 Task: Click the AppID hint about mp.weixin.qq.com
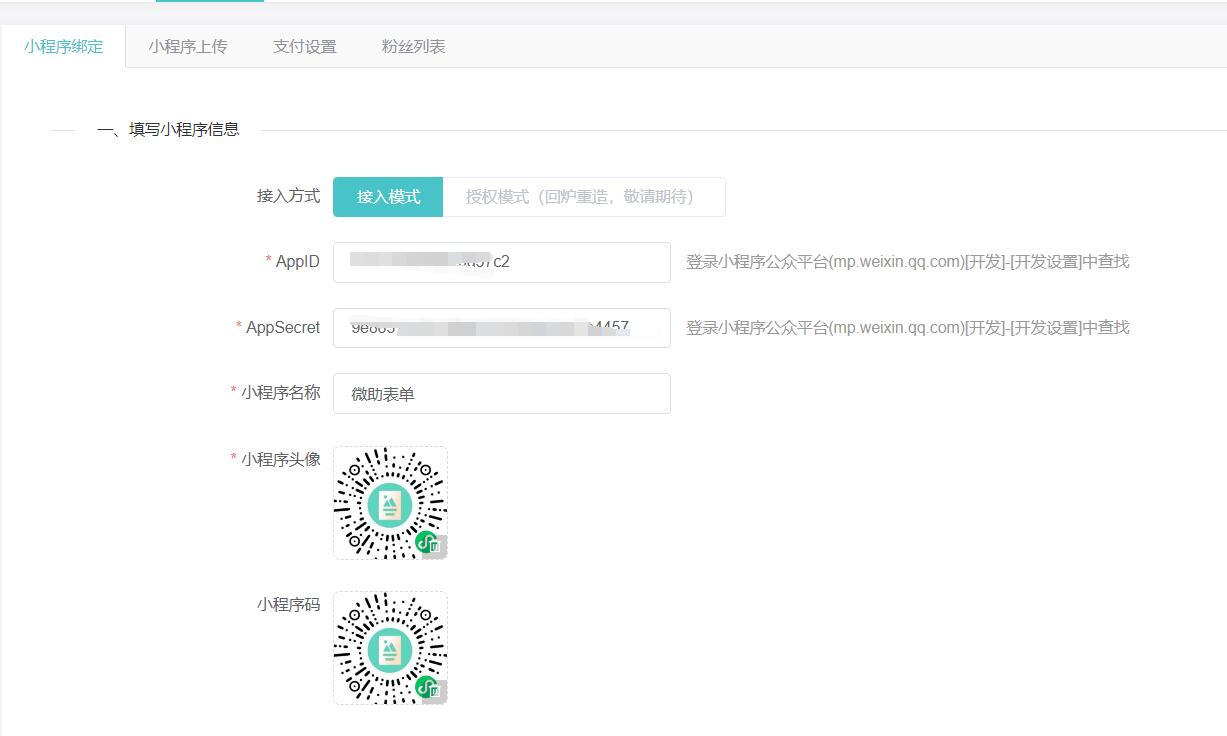[x=908, y=262]
